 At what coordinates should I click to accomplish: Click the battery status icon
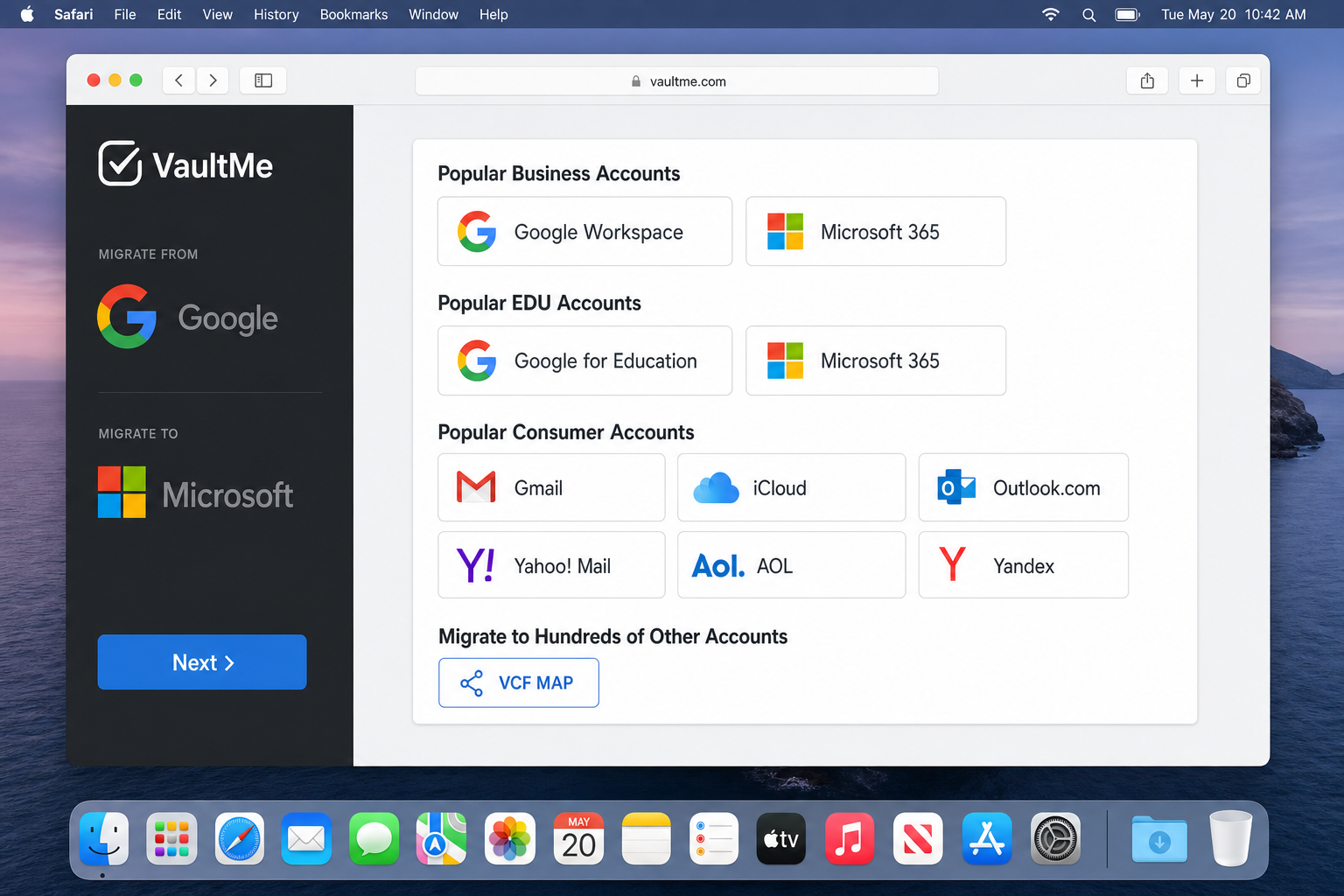point(1127,14)
